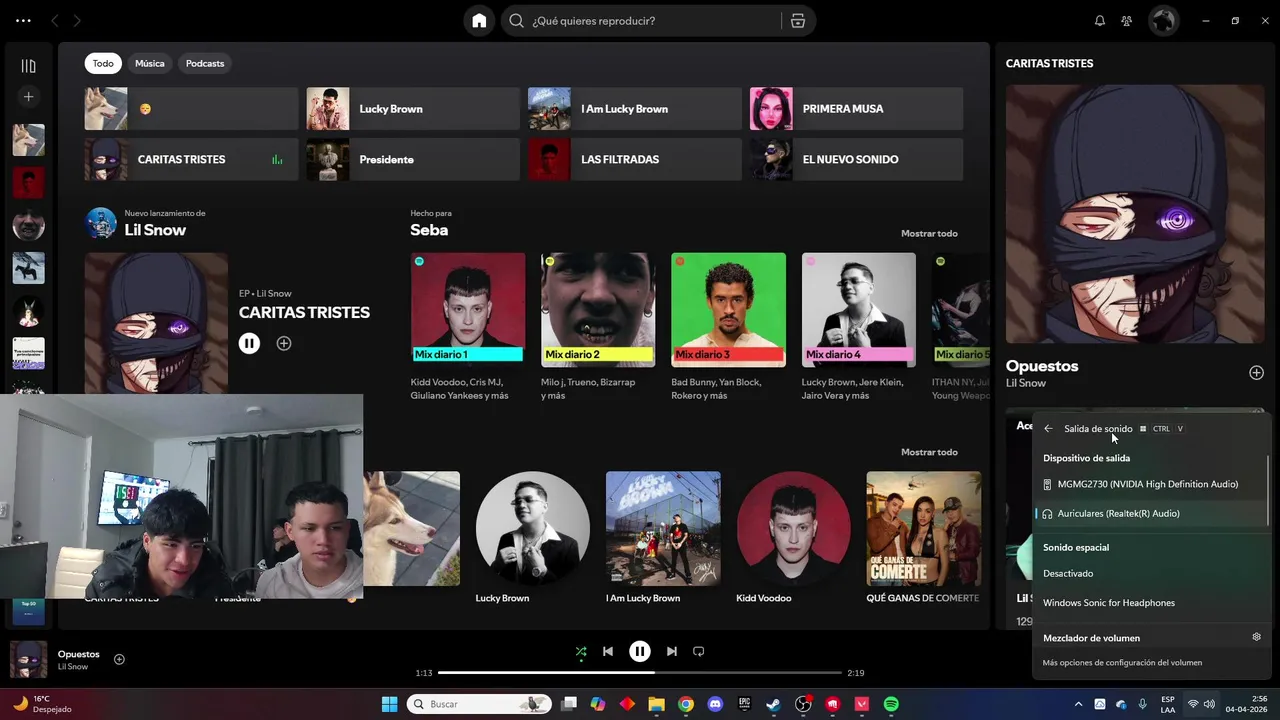This screenshot has width=1280, height=720.
Task: Open Steam from the taskbar
Action: (773, 704)
